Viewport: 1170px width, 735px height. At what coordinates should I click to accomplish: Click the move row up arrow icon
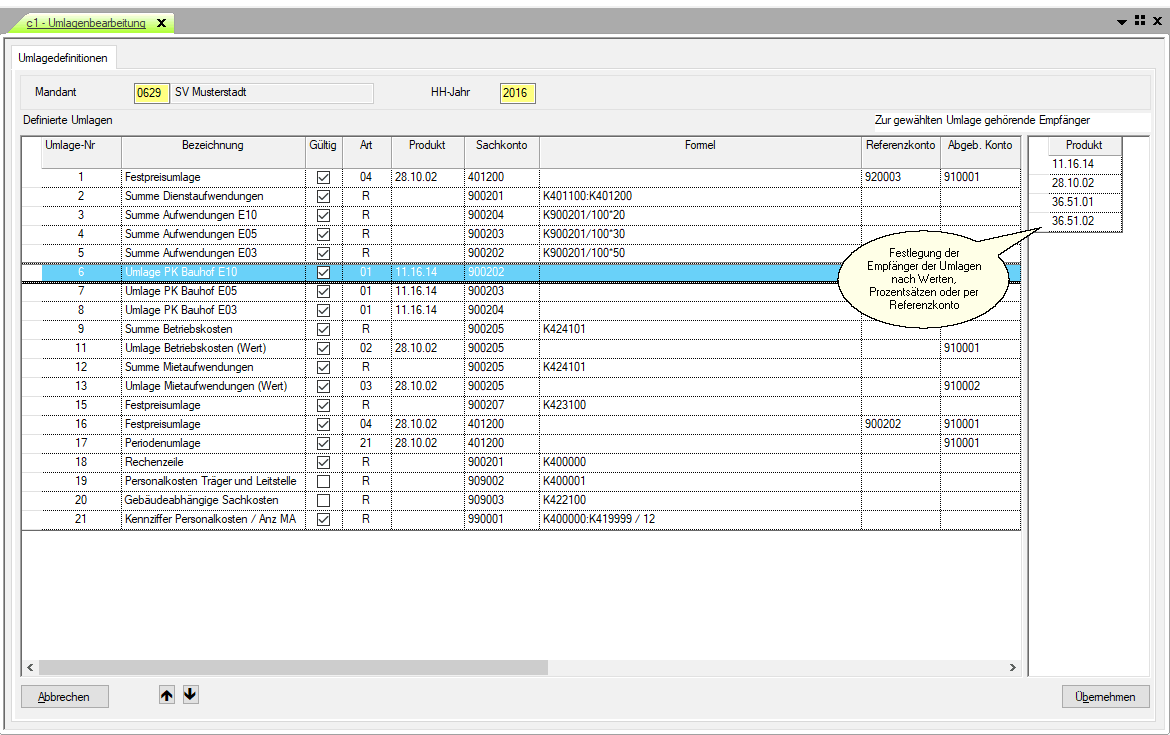[x=167, y=695]
